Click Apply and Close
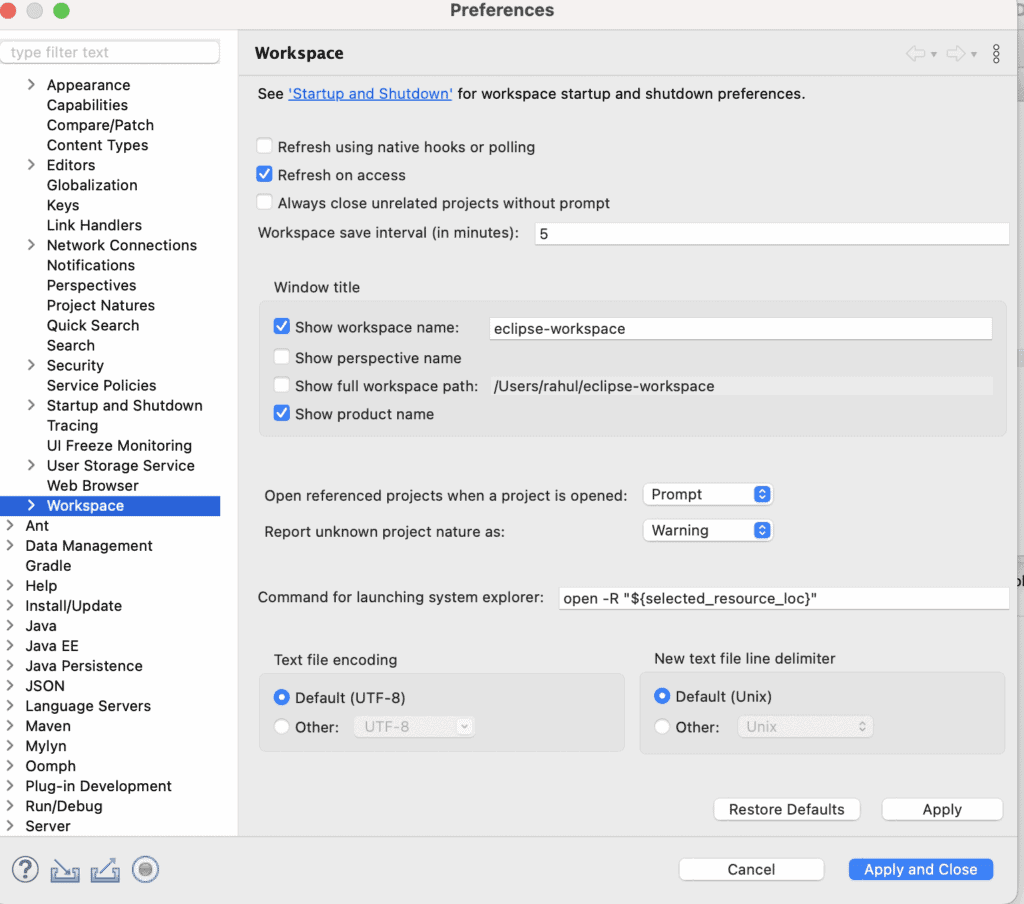 (921, 869)
